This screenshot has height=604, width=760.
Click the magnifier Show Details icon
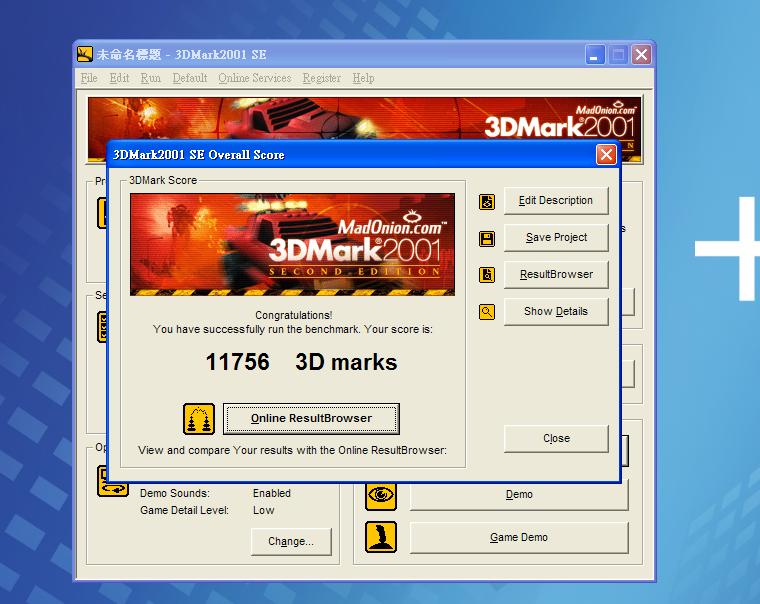[487, 312]
